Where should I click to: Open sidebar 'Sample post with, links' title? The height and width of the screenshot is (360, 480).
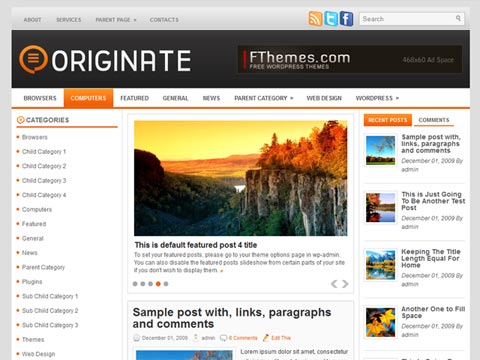(x=431, y=144)
